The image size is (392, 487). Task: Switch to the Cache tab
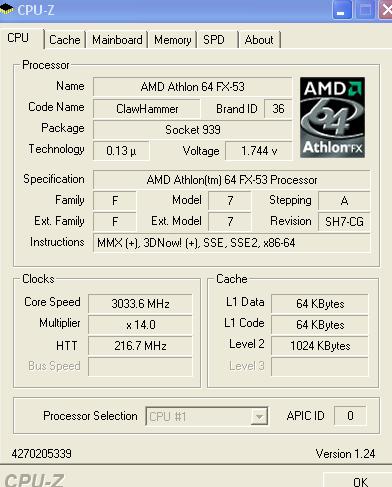coord(65,40)
